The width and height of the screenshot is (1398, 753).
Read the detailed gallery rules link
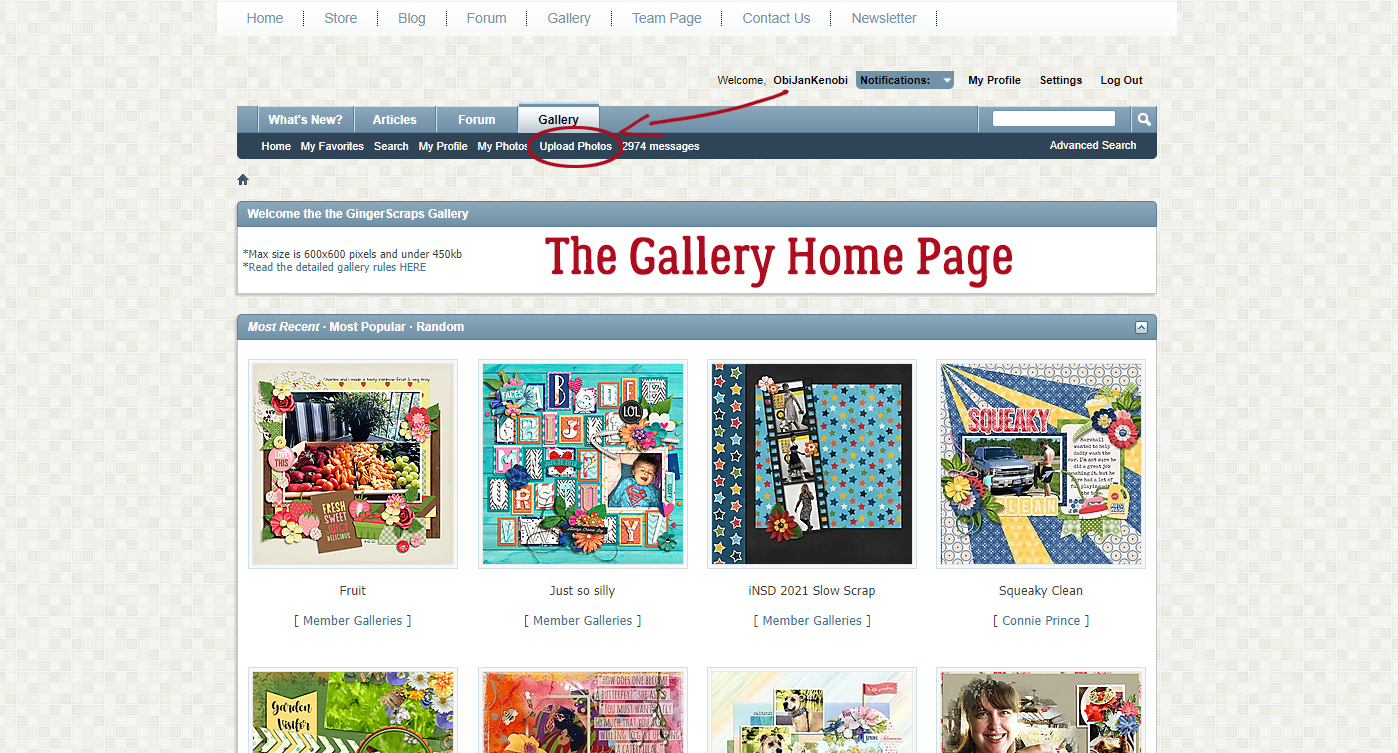point(337,267)
